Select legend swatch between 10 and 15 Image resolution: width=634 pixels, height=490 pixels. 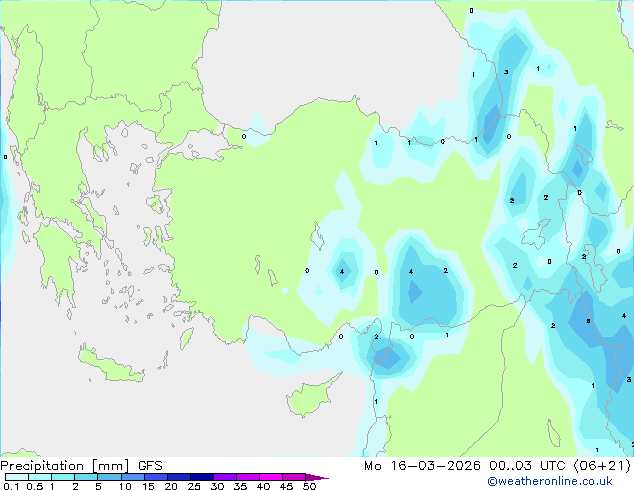133,477
